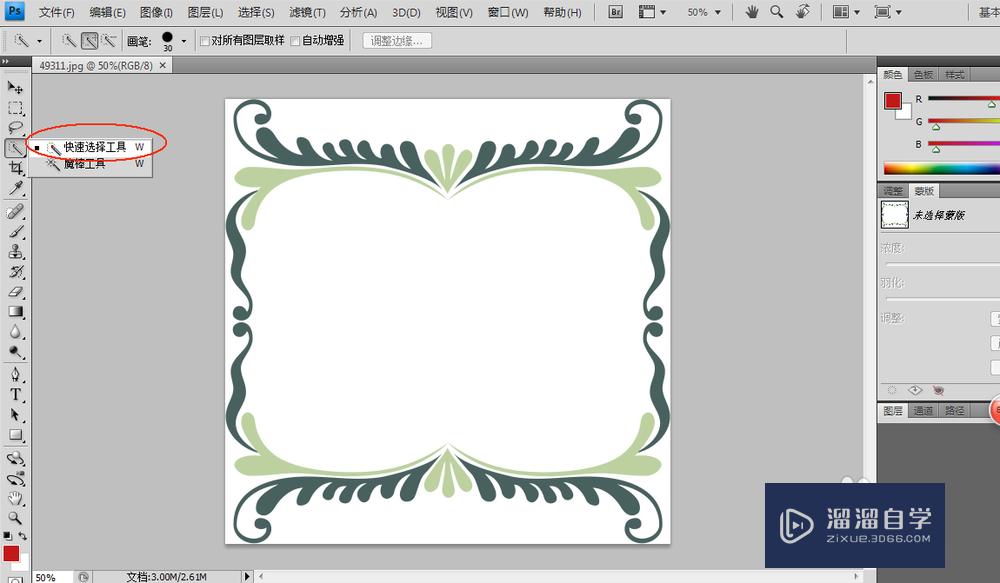Click the toolbox foreground red swatch
The width and height of the screenshot is (1000, 583).
(x=11, y=554)
